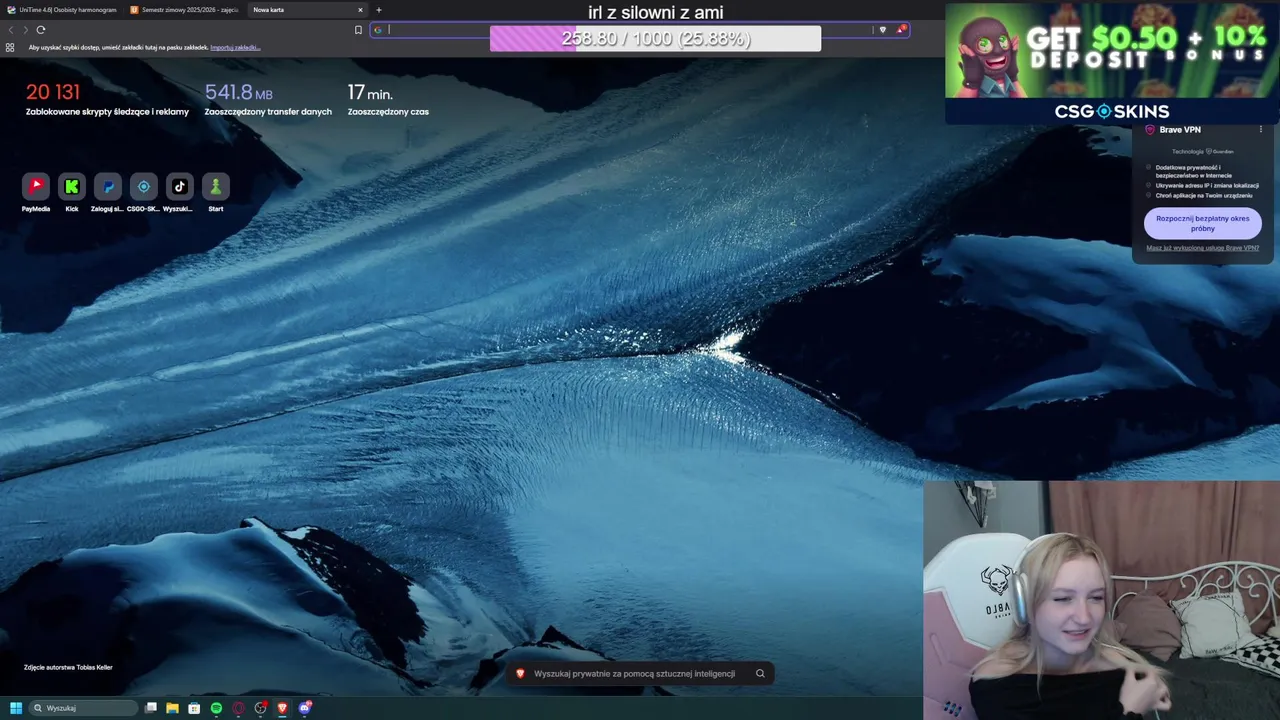Click 'Masz już wykupioną usługę Brave VPN?' link
The image size is (1280, 720).
click(1202, 248)
